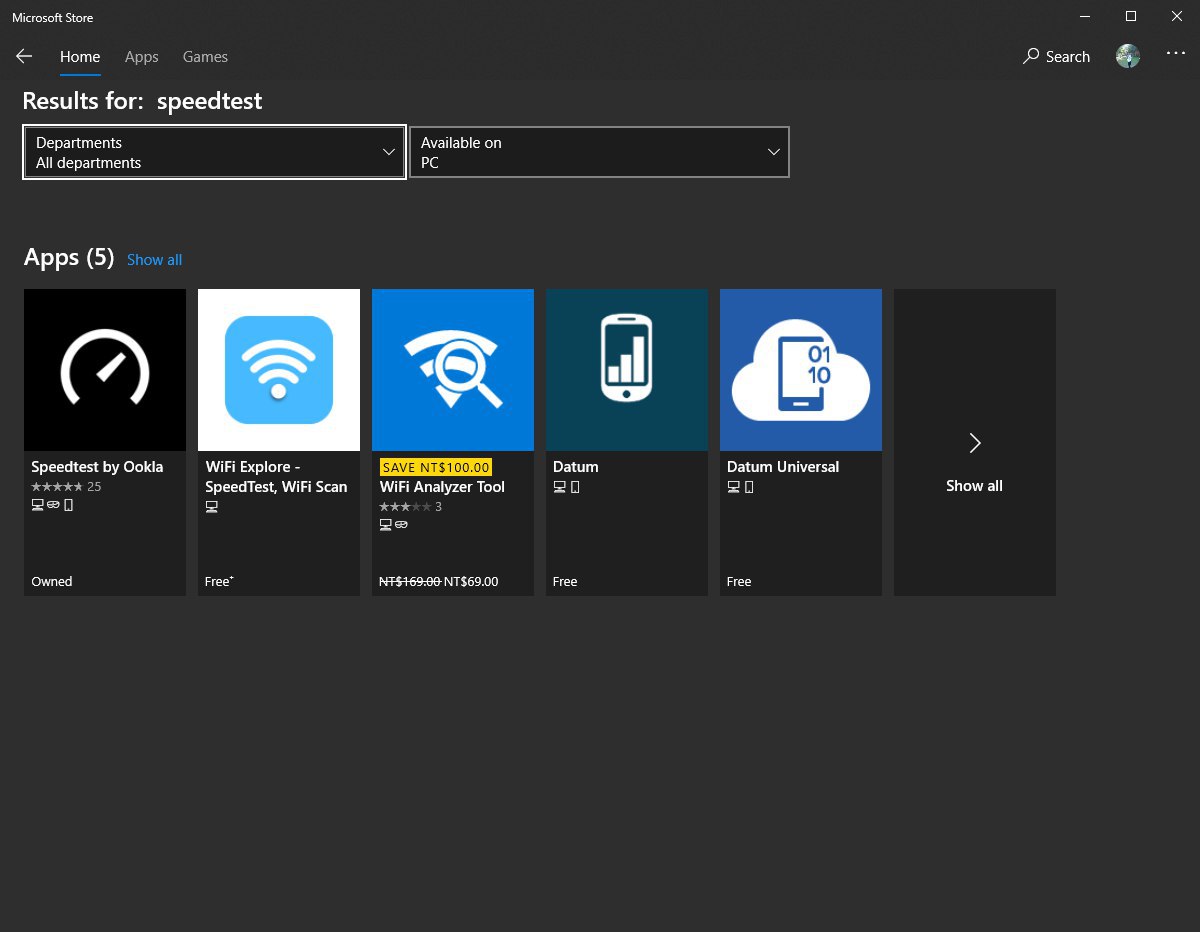Select the Home tab
Image resolution: width=1200 pixels, height=932 pixels.
(80, 57)
